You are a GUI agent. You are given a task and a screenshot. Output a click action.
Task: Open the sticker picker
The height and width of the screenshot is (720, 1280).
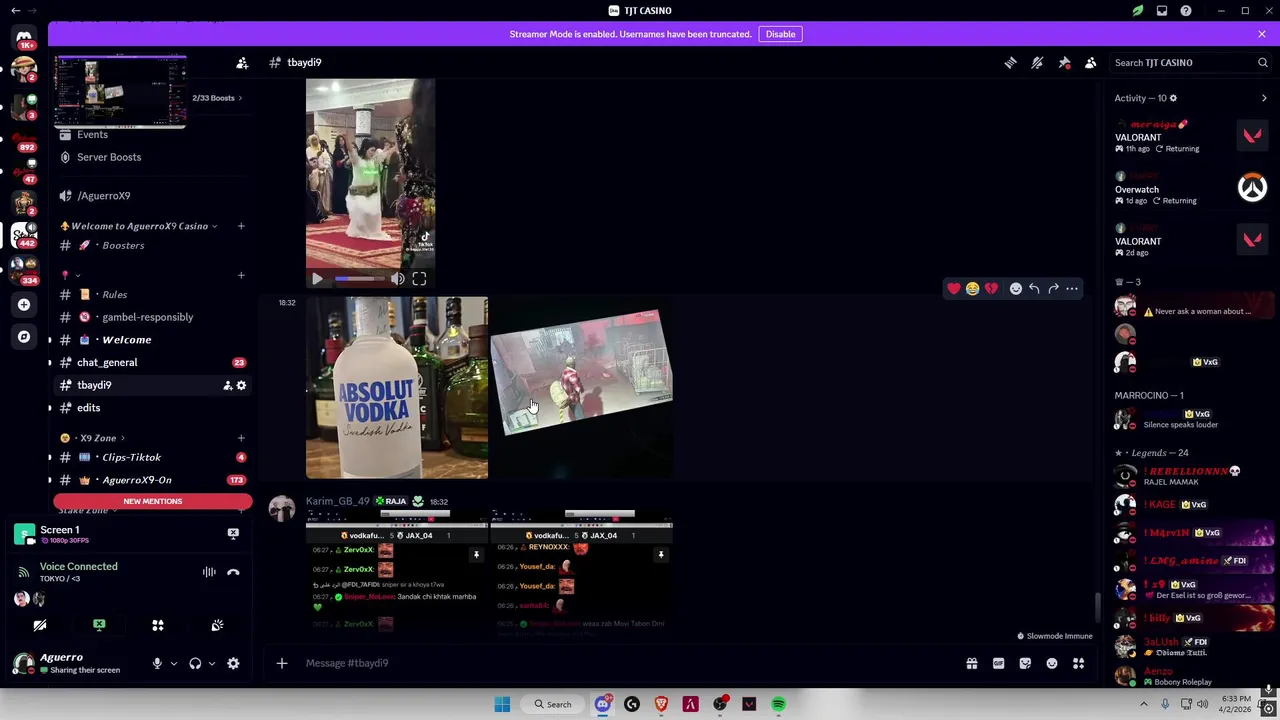coord(1025,663)
